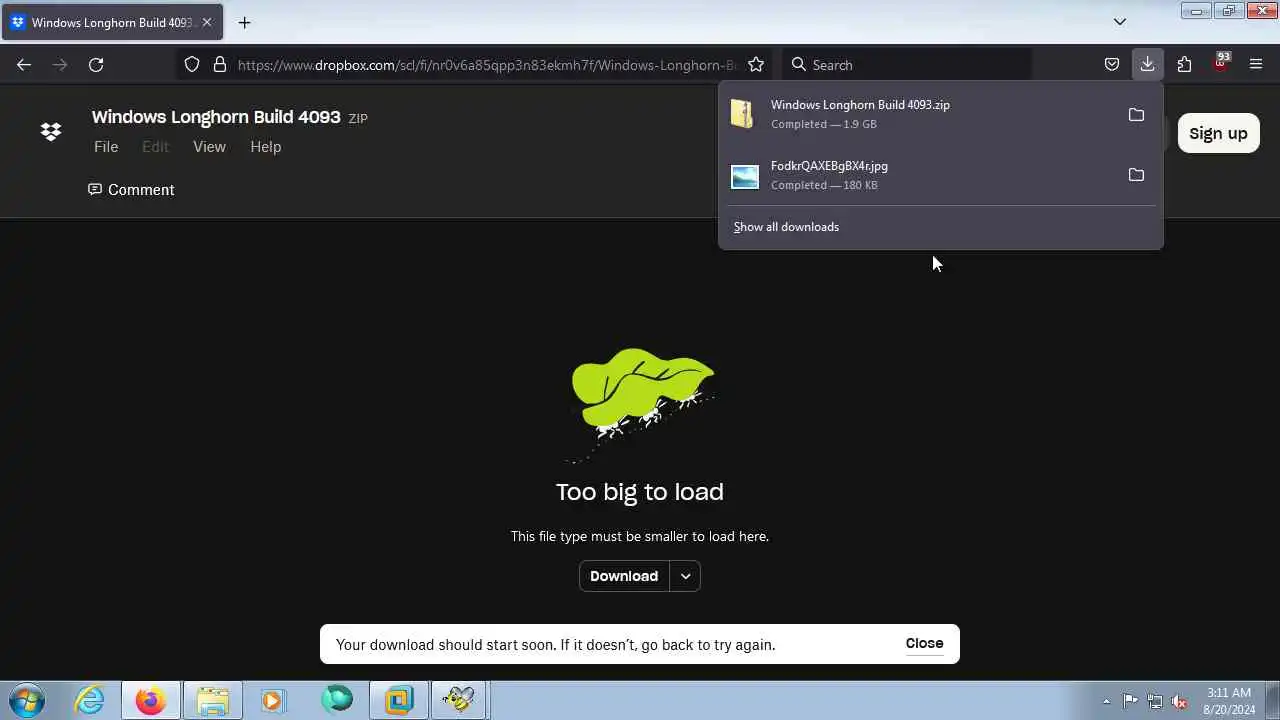Click the Dropbox logo icon
The image size is (1280, 720).
tap(51, 132)
